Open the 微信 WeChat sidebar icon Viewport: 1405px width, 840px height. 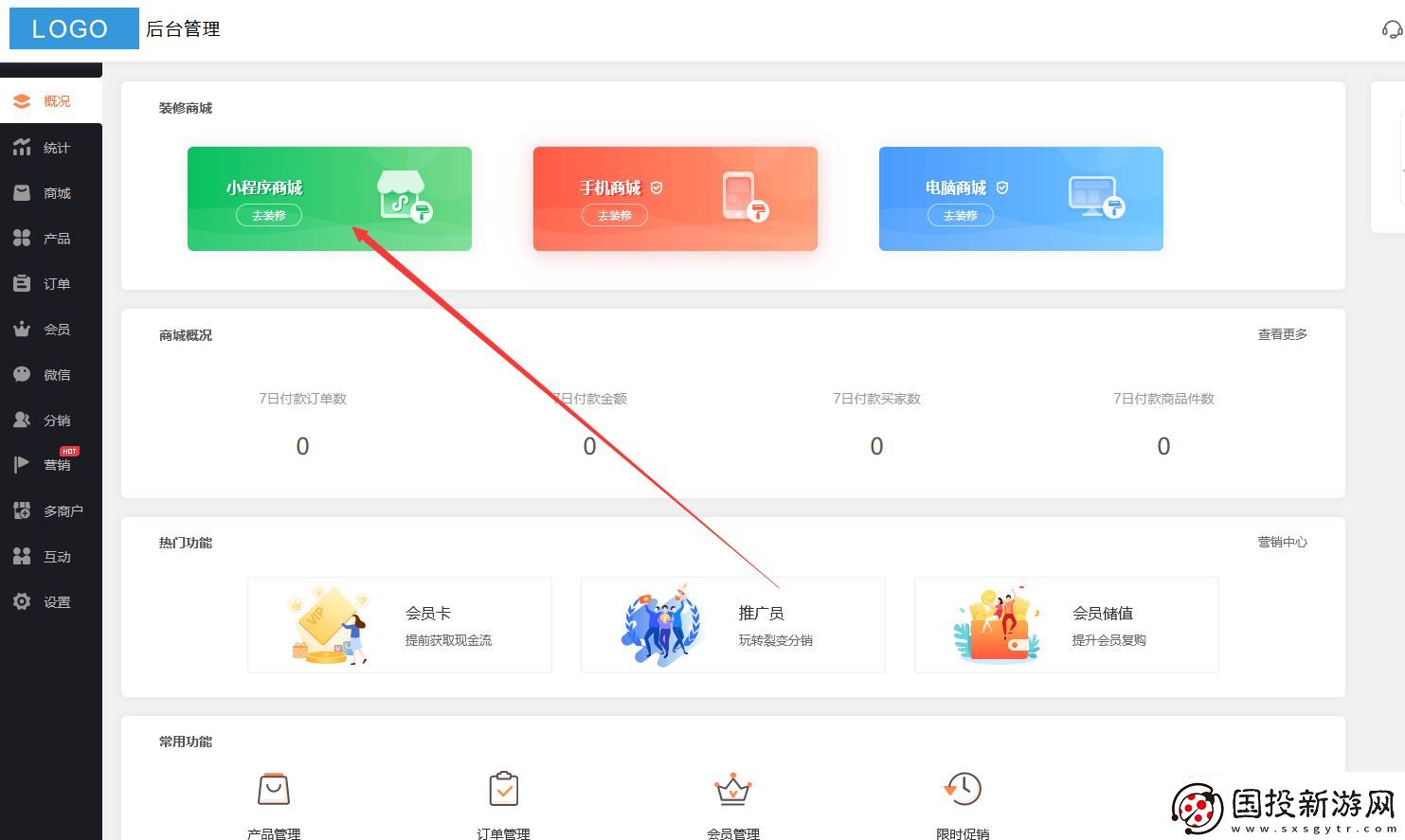22,374
